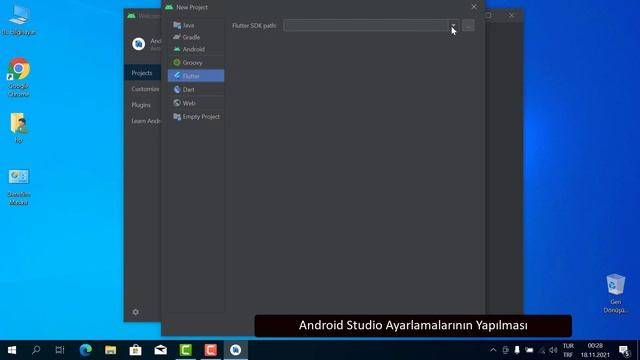Open volume control in system tray
Screen dimensions: 640x360
coord(553,350)
